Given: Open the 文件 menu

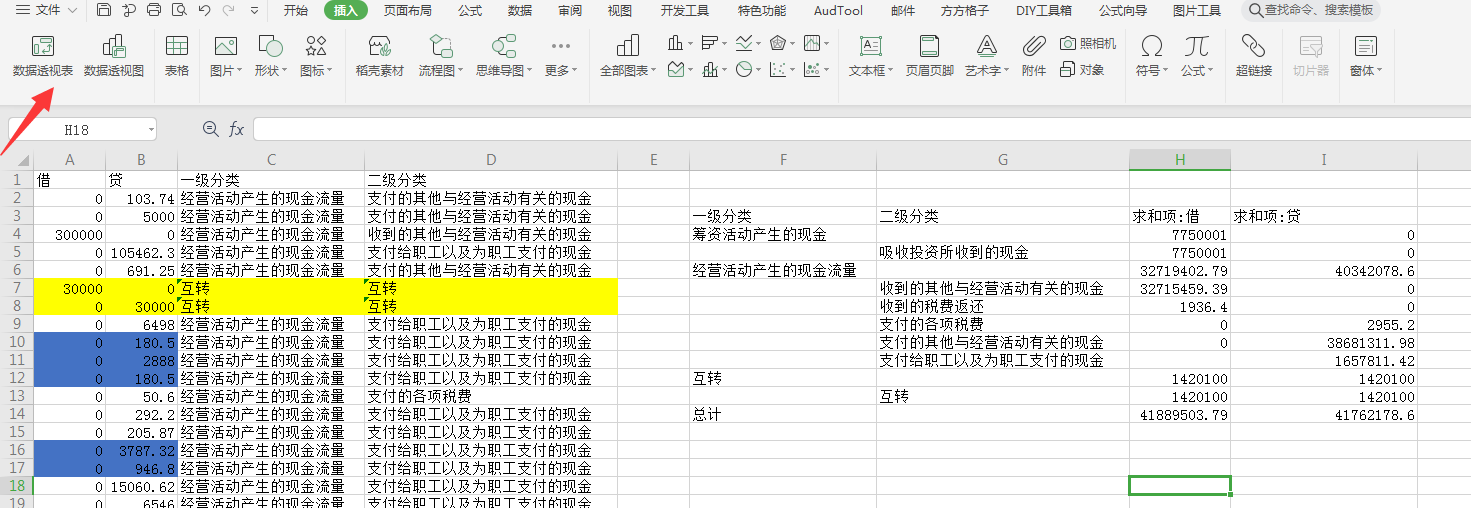Looking at the screenshot, I should 38,11.
